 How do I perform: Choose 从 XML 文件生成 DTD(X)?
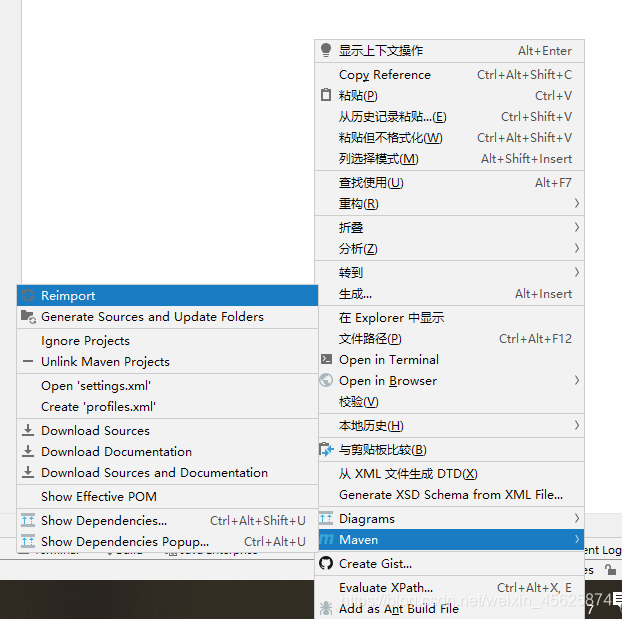pyautogui.click(x=449, y=473)
